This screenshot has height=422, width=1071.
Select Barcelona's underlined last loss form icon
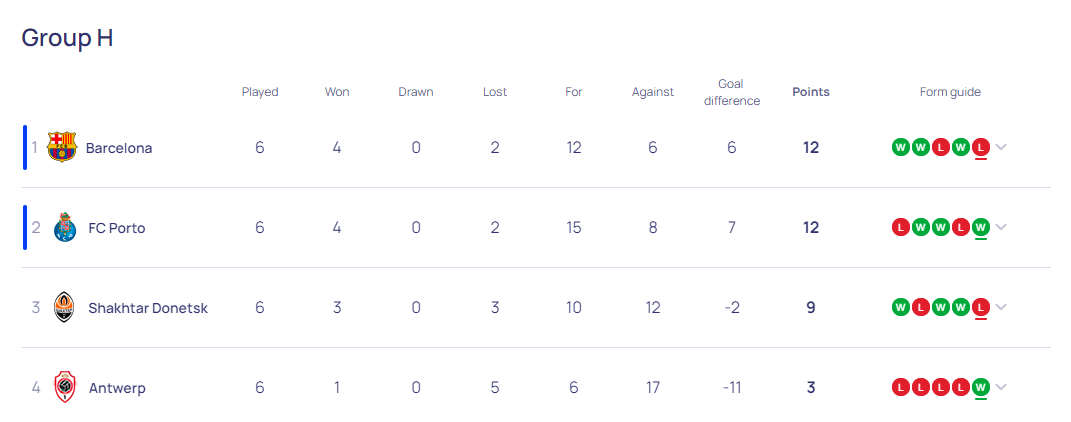click(981, 147)
